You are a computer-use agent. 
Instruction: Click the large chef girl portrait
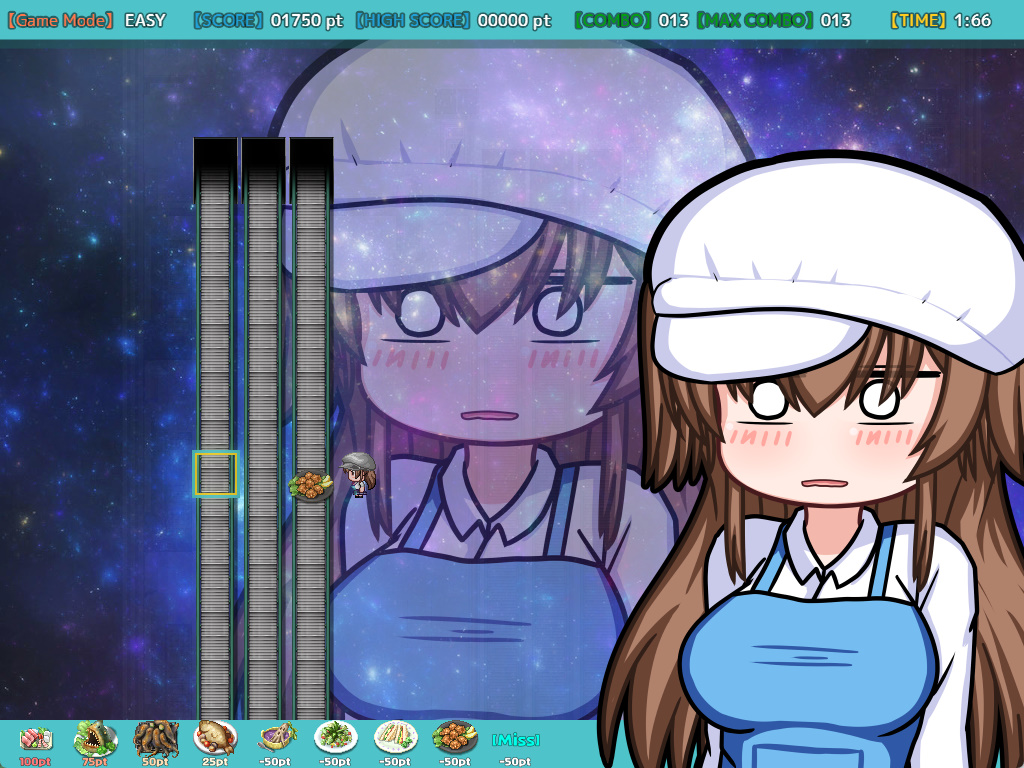click(x=813, y=460)
